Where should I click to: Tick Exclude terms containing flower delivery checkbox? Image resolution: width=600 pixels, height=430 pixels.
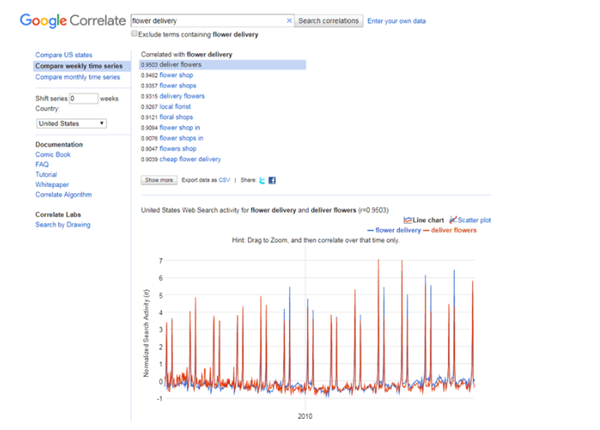(x=134, y=34)
